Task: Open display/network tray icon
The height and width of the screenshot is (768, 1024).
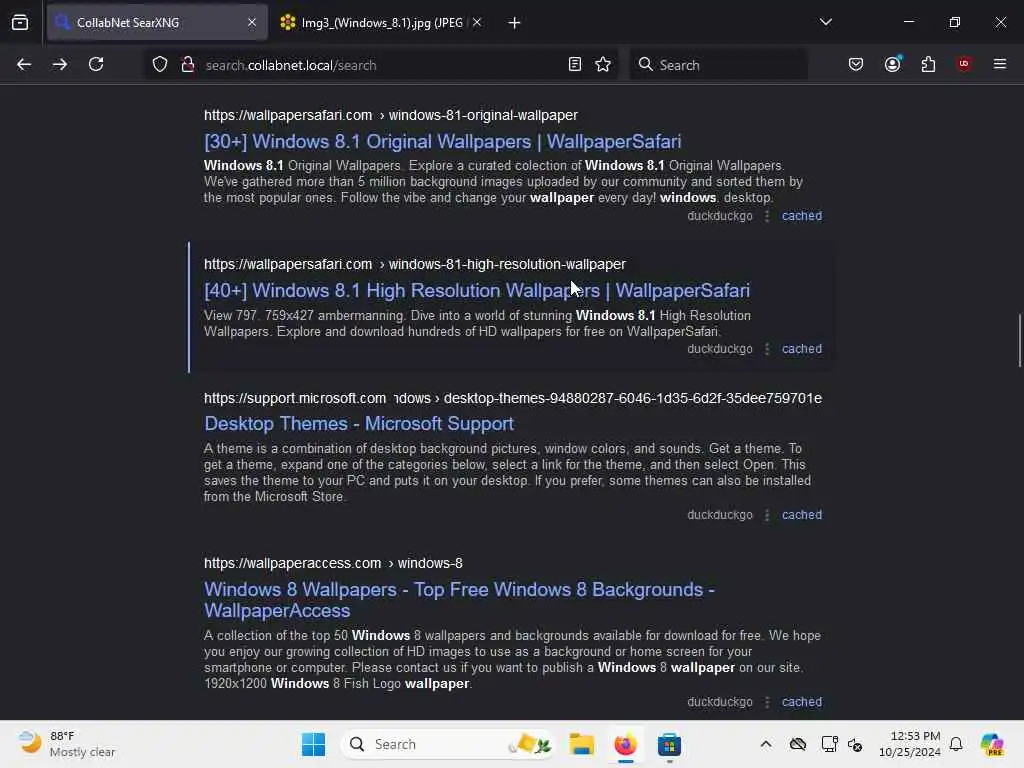Action: point(829,744)
